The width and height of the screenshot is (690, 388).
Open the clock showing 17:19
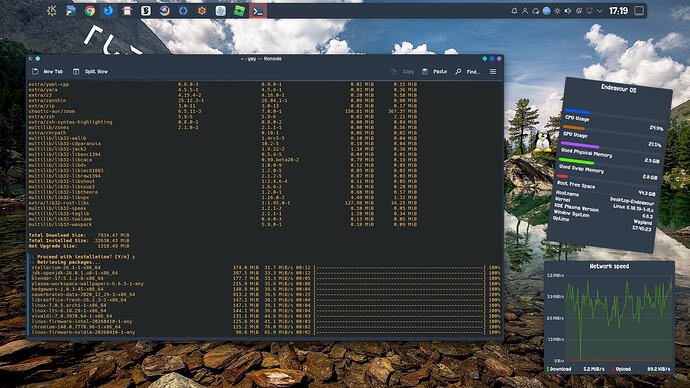click(x=618, y=11)
